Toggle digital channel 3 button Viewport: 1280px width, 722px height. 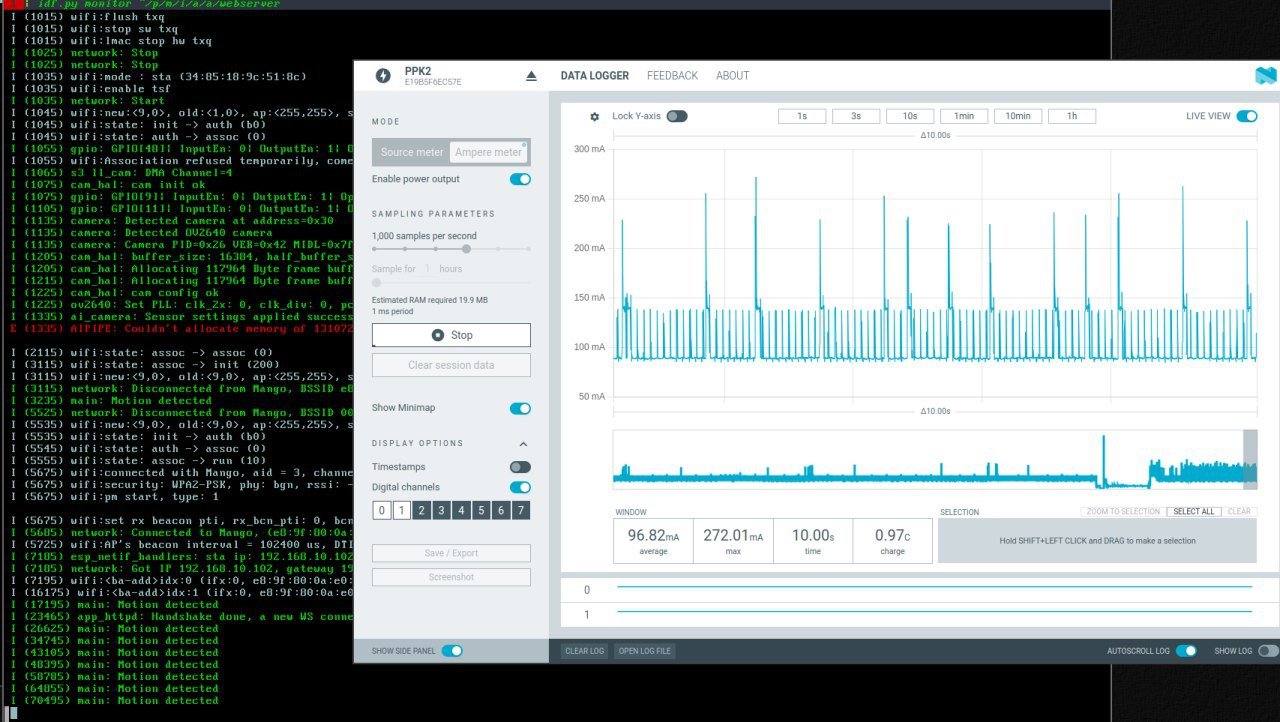pyautogui.click(x=441, y=511)
